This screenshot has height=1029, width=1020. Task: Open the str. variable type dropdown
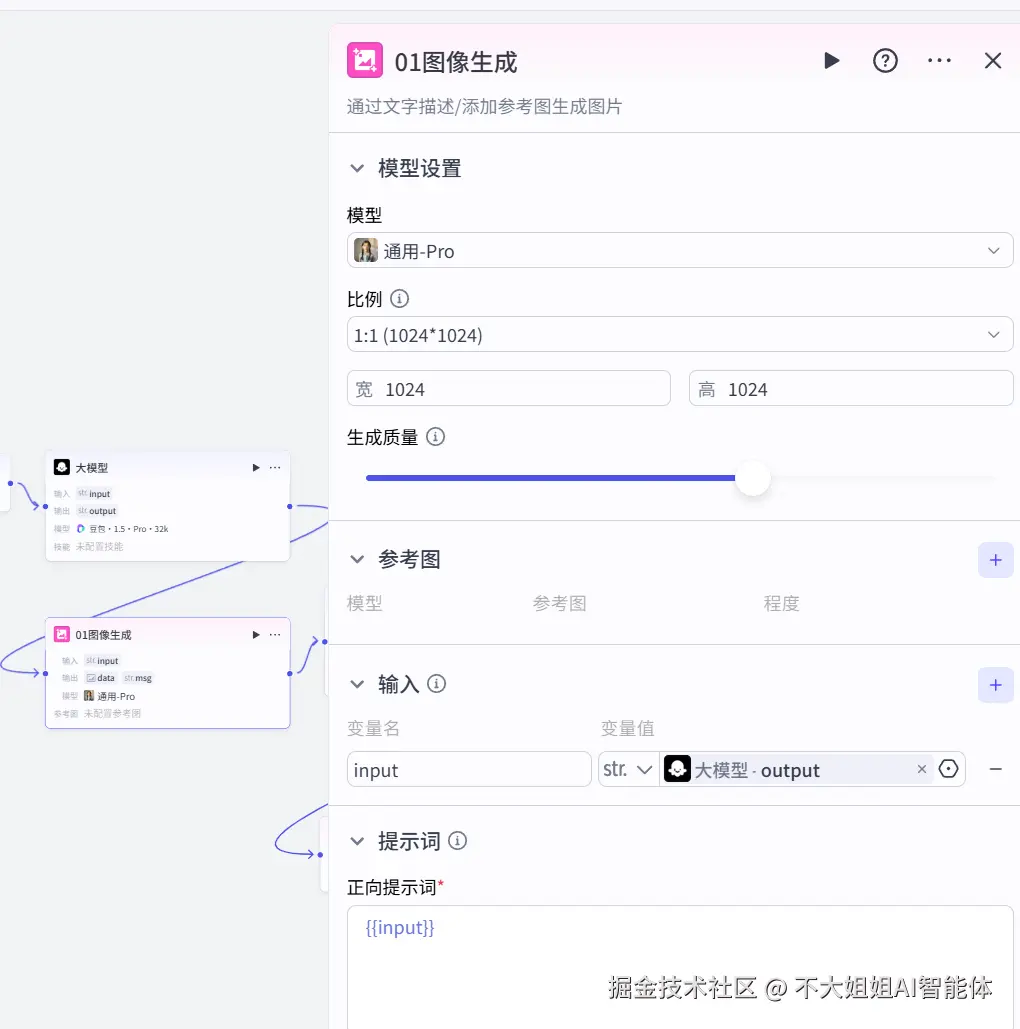click(628, 769)
